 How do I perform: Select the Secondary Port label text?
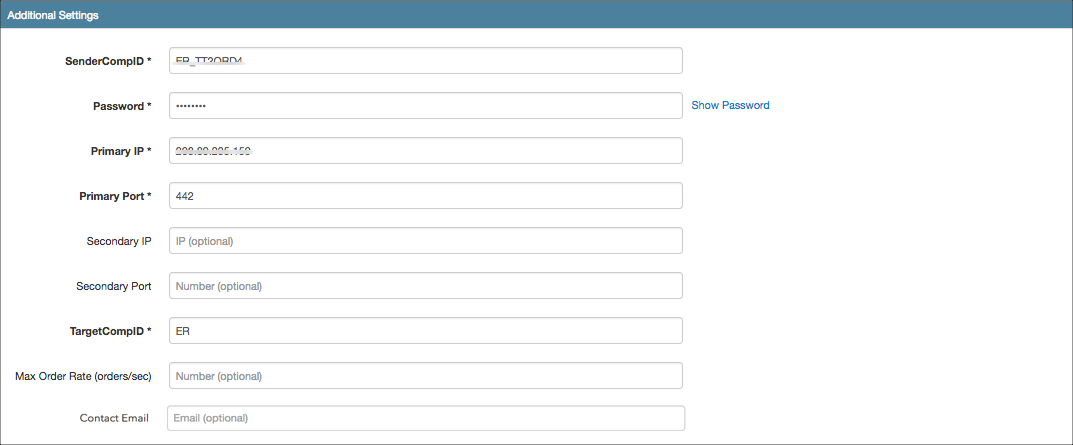(x=114, y=286)
